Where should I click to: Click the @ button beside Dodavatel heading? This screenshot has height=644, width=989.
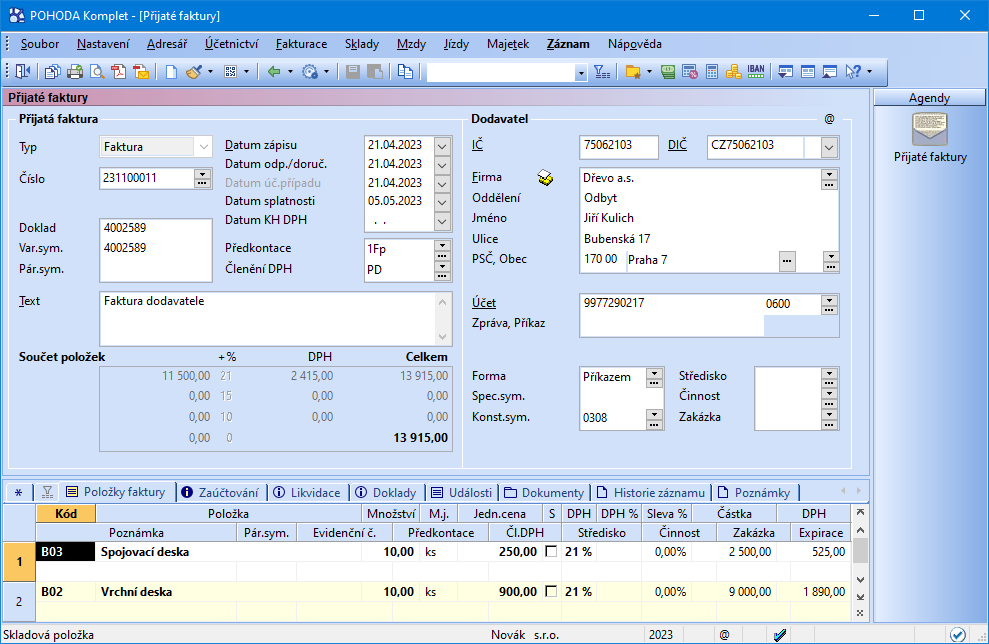[829, 119]
